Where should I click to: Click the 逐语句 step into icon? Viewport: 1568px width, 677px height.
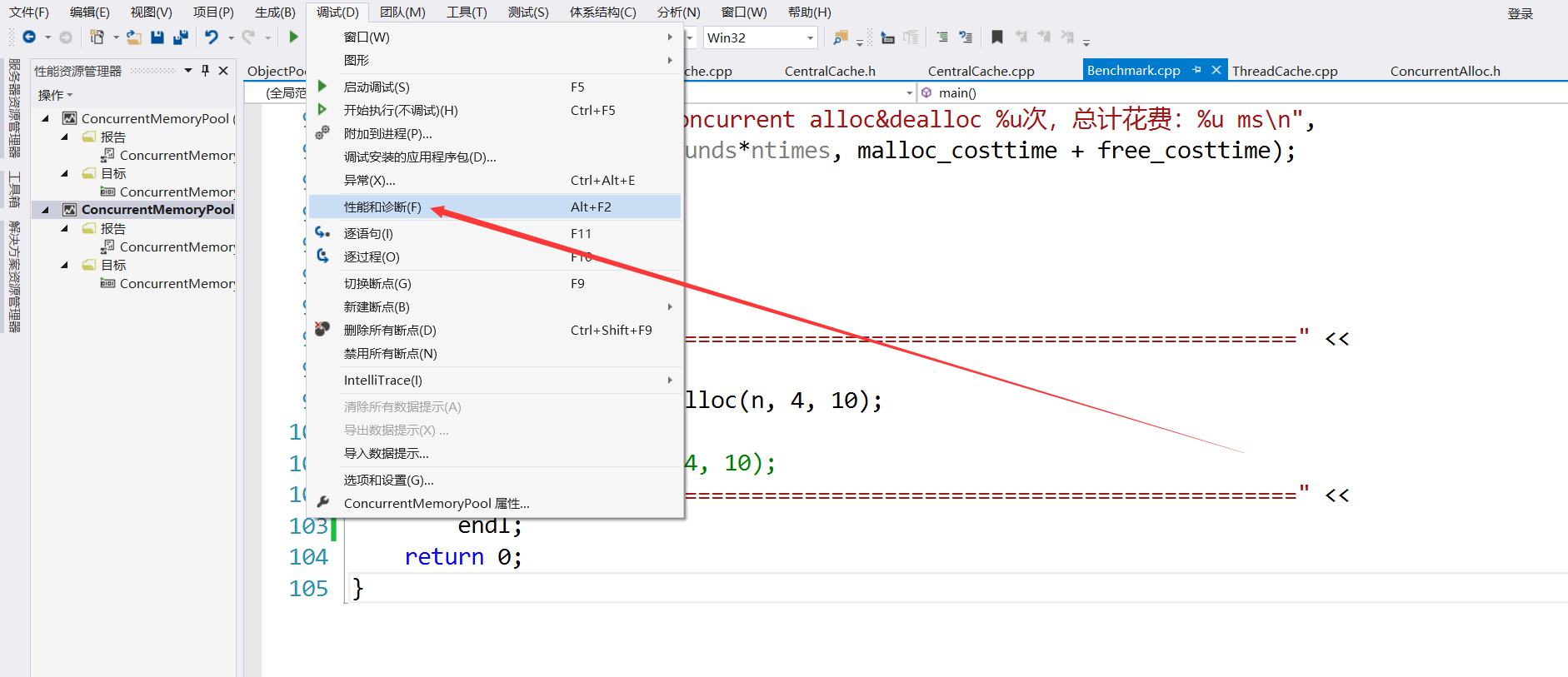322,233
